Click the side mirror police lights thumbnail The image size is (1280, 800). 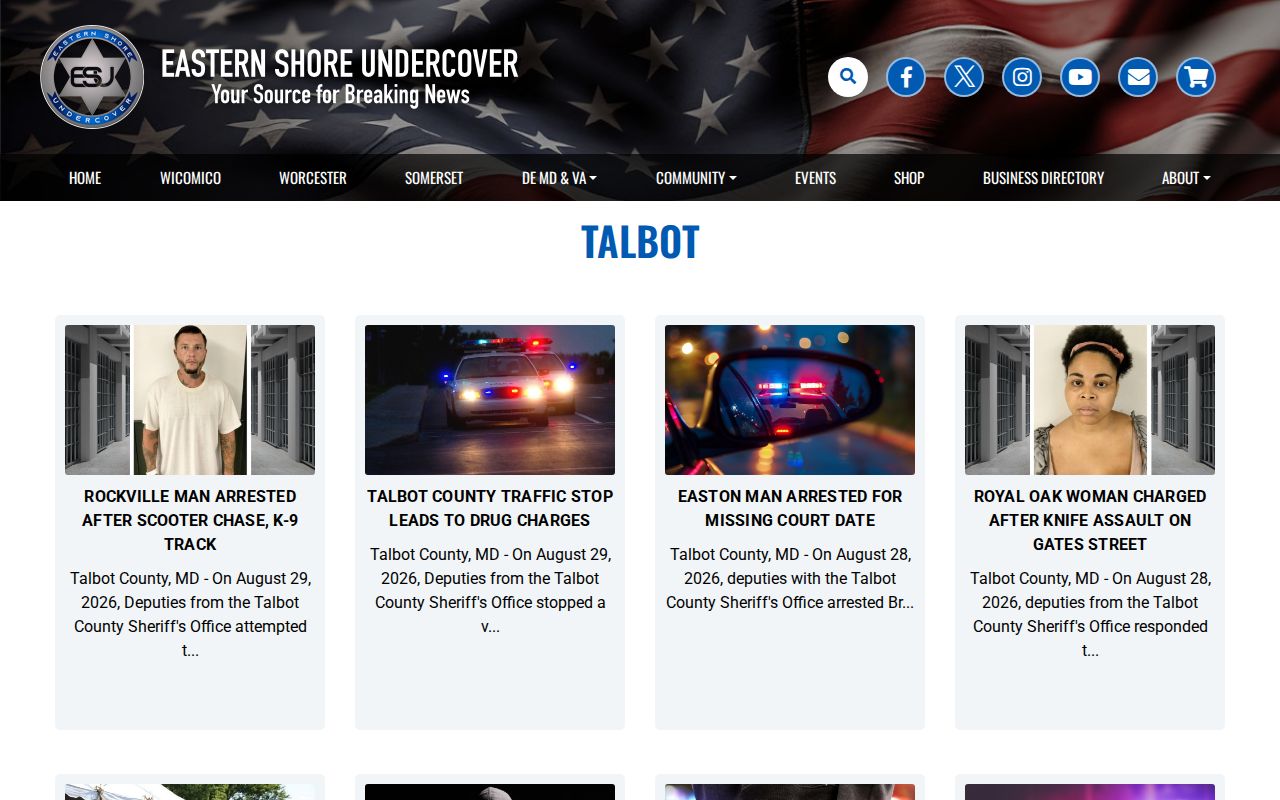(790, 400)
